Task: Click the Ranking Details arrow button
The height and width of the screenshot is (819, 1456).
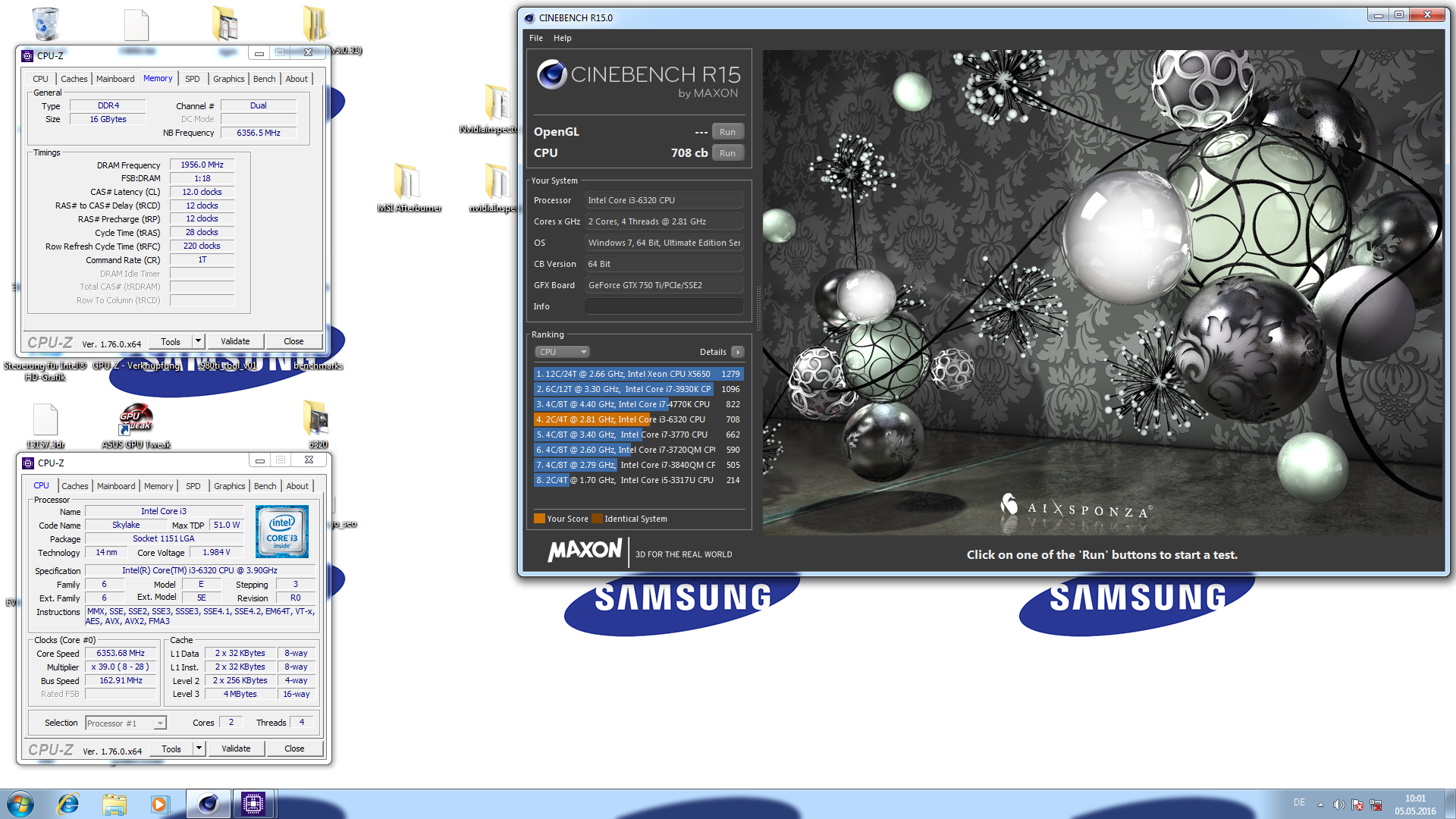Action: tap(737, 352)
